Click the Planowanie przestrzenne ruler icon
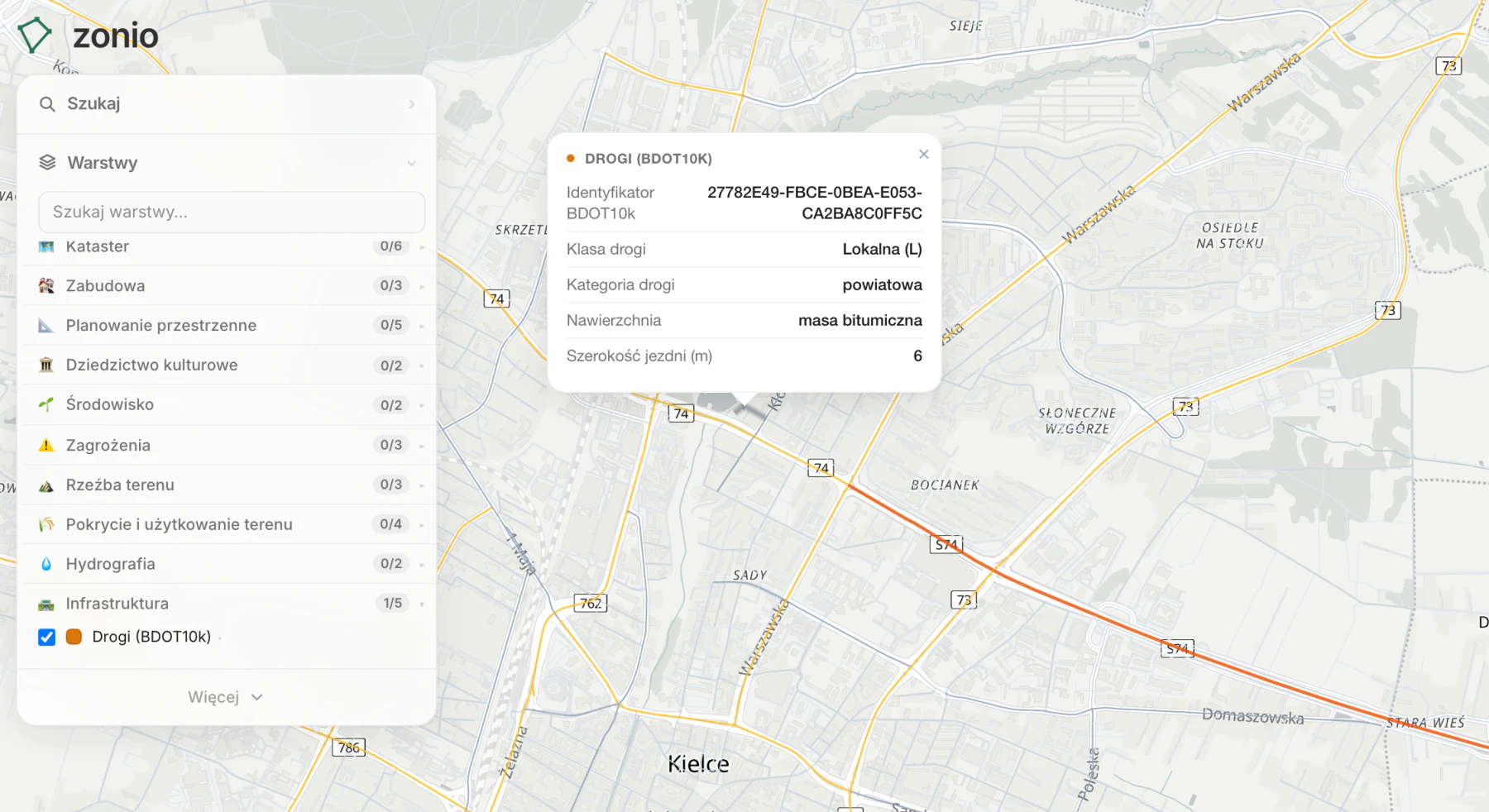1489x812 pixels. pyautogui.click(x=46, y=326)
